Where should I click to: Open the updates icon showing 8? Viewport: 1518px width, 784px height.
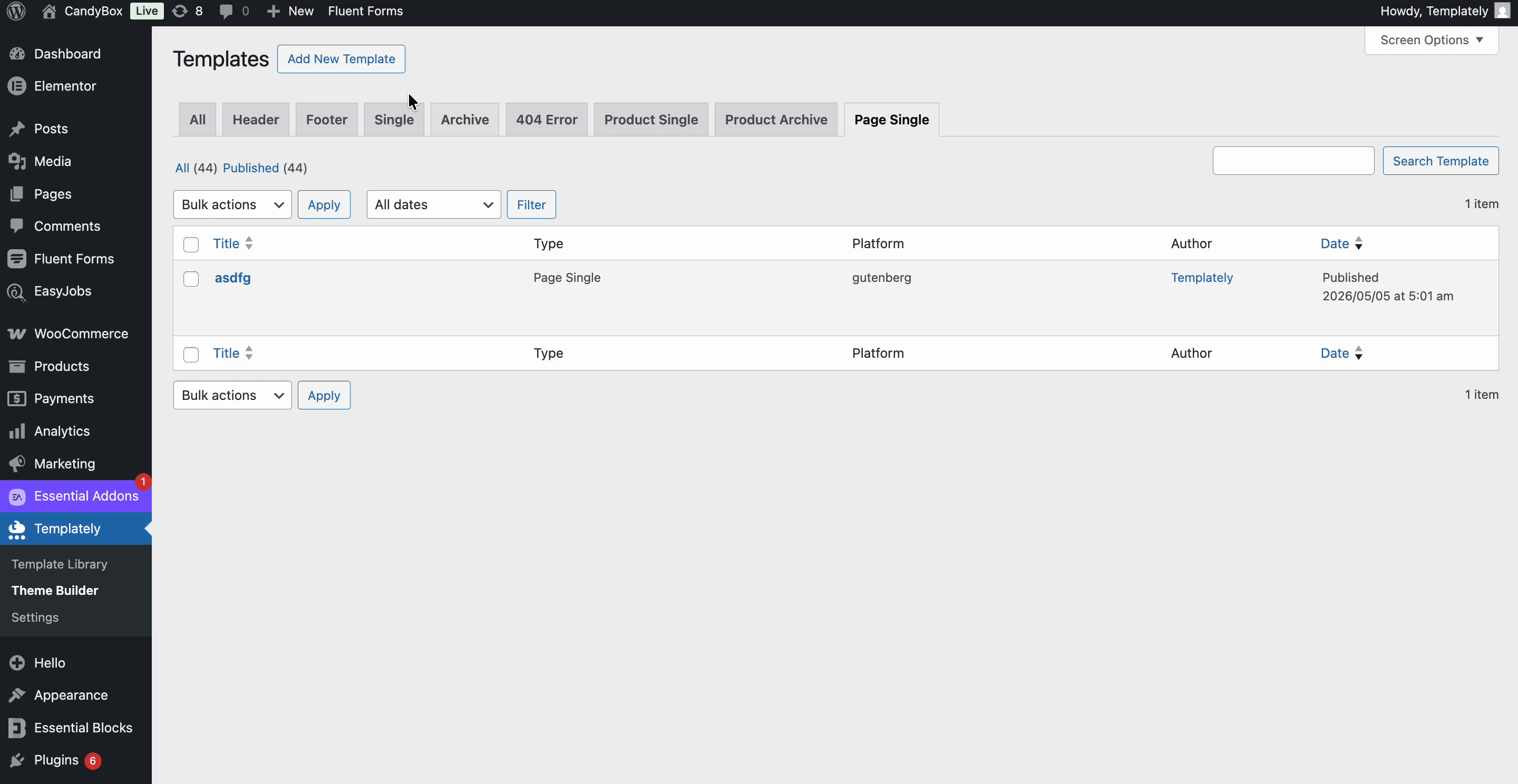point(180,11)
